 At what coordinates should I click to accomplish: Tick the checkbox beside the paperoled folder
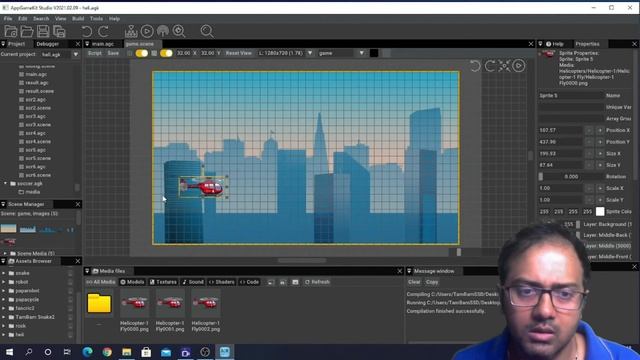[x=70, y=291]
